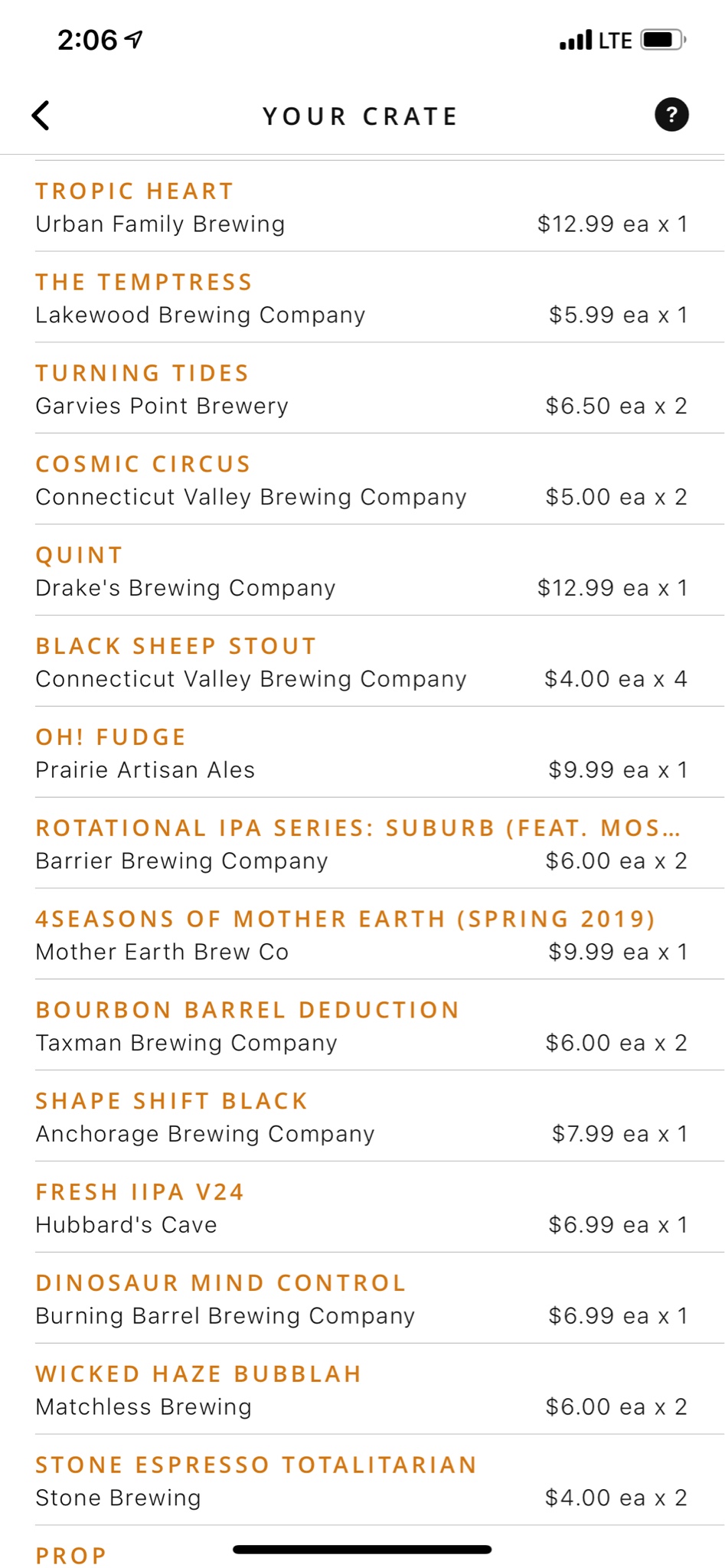This screenshot has height=1568, width=725.
Task: Open the Oh! Fudge beer details
Action: point(362,753)
